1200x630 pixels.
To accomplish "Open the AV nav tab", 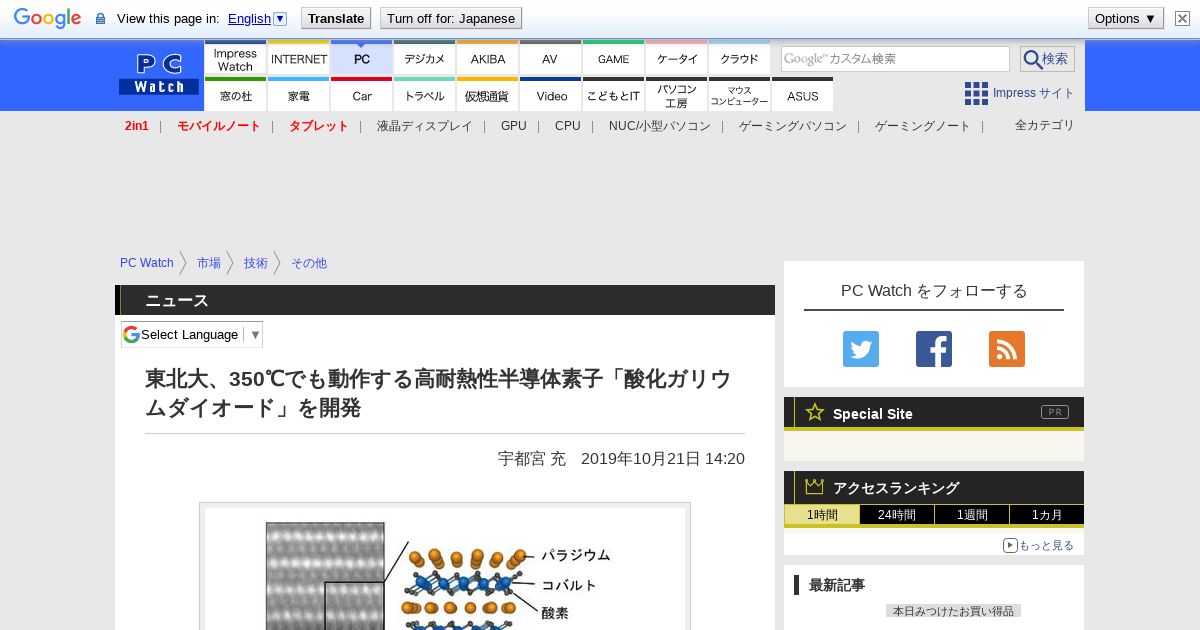I will click(x=550, y=58).
